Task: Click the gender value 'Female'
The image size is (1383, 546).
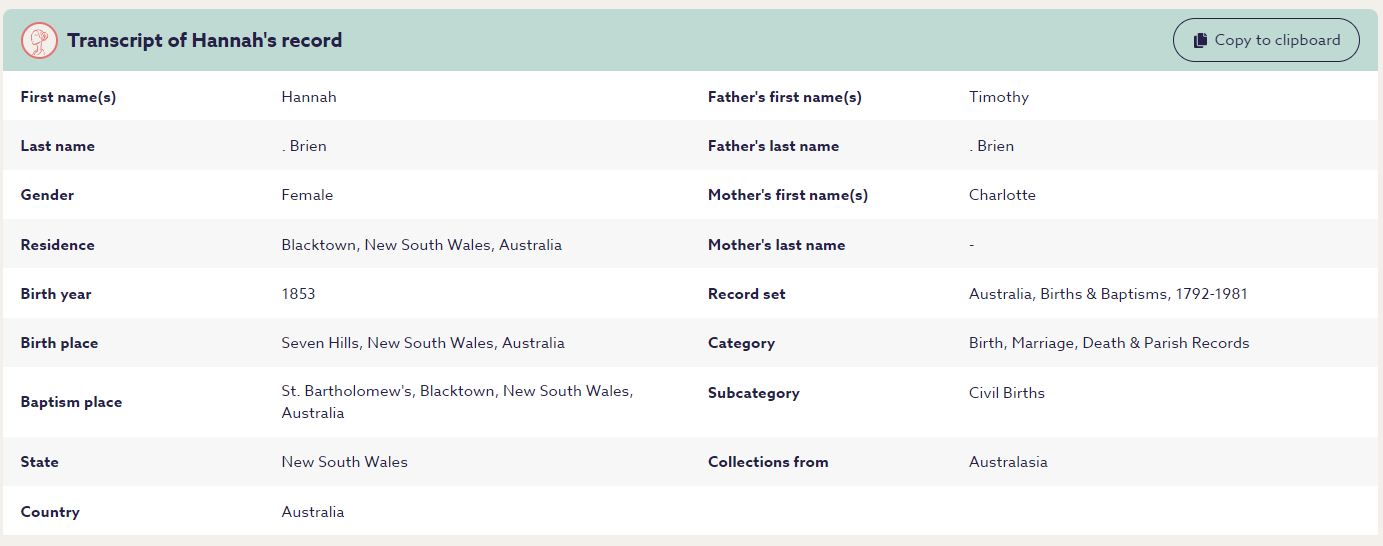Action: point(307,195)
